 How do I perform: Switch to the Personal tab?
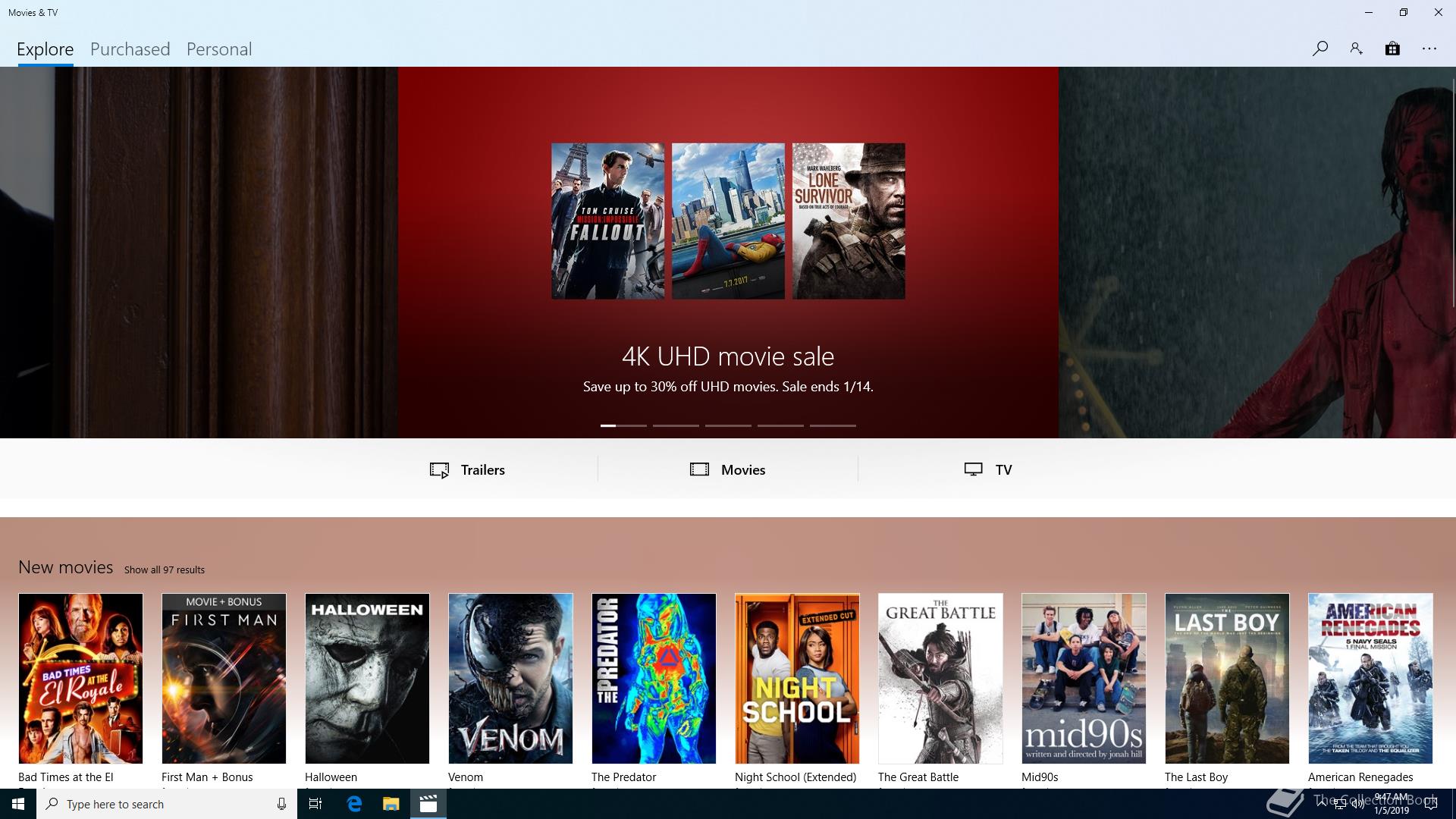pyautogui.click(x=219, y=49)
